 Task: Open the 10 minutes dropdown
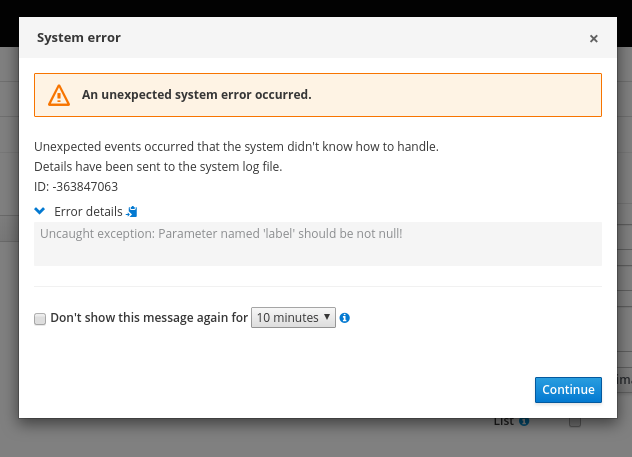click(292, 318)
